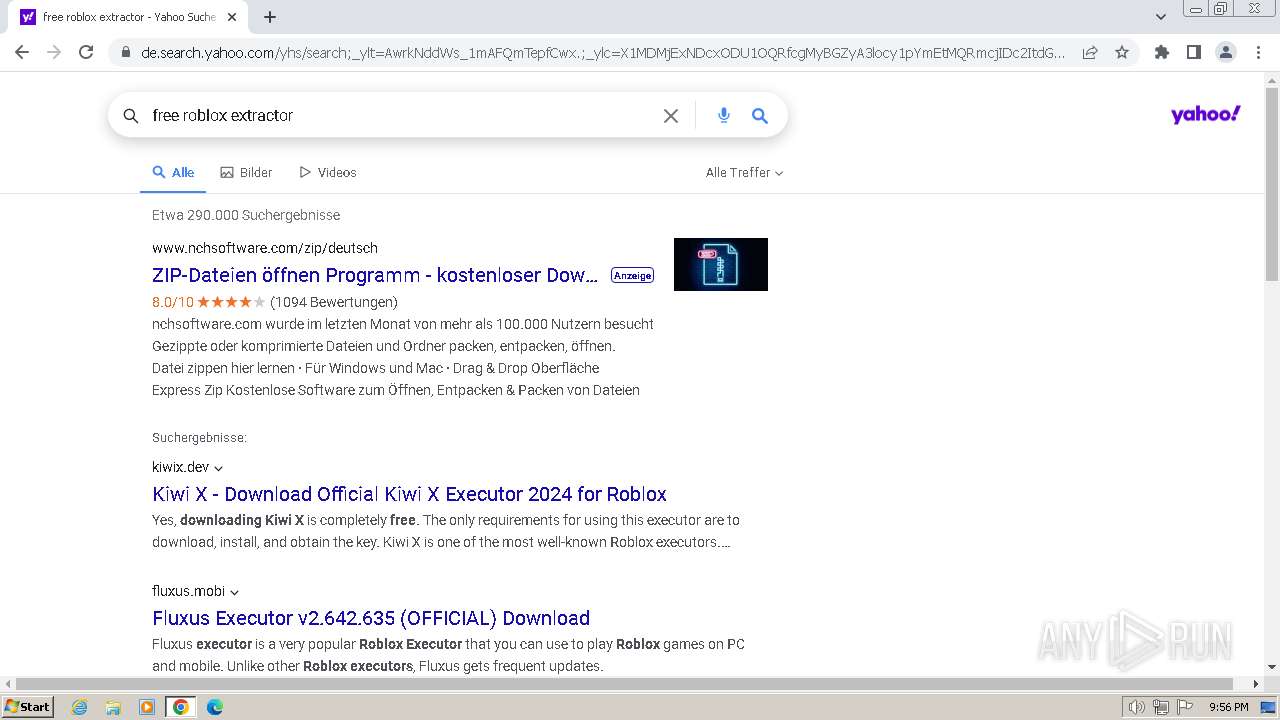Launch Microsoft Edge from the taskbar
This screenshot has height=720, width=1280.
pos(215,707)
